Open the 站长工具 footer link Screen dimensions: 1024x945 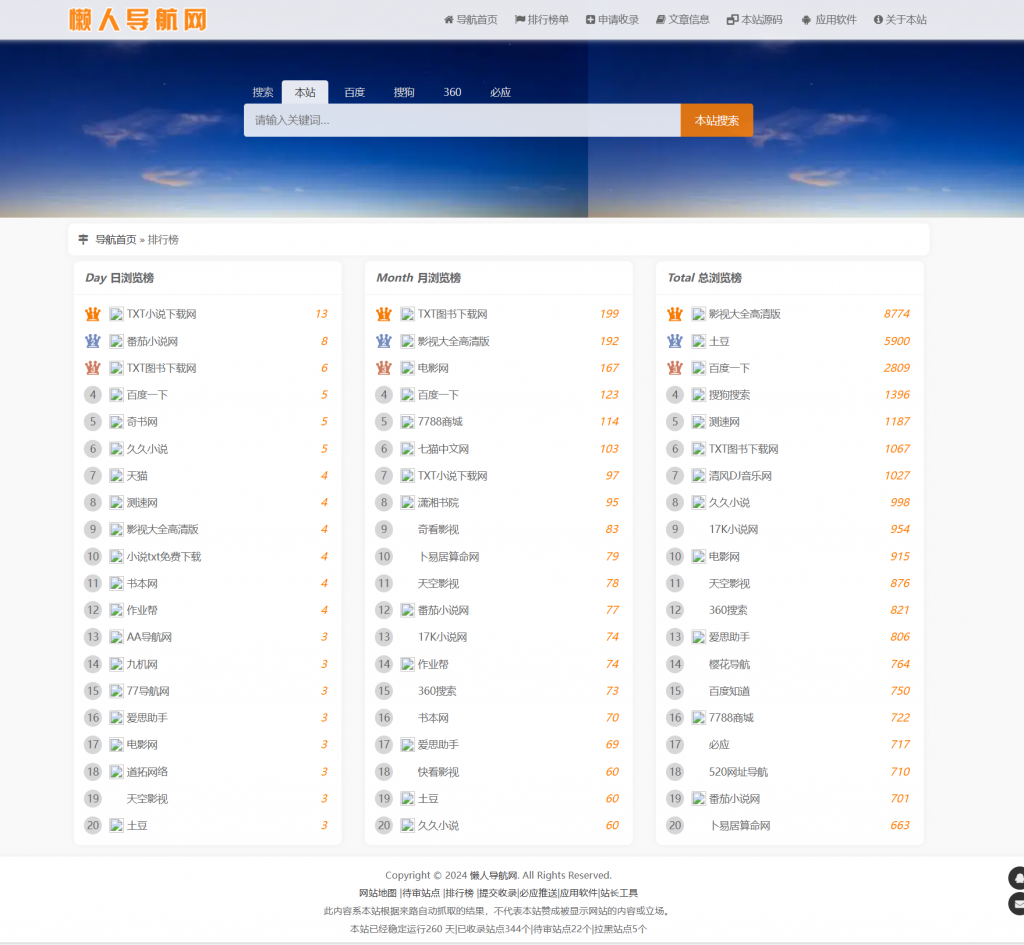[x=619, y=893]
